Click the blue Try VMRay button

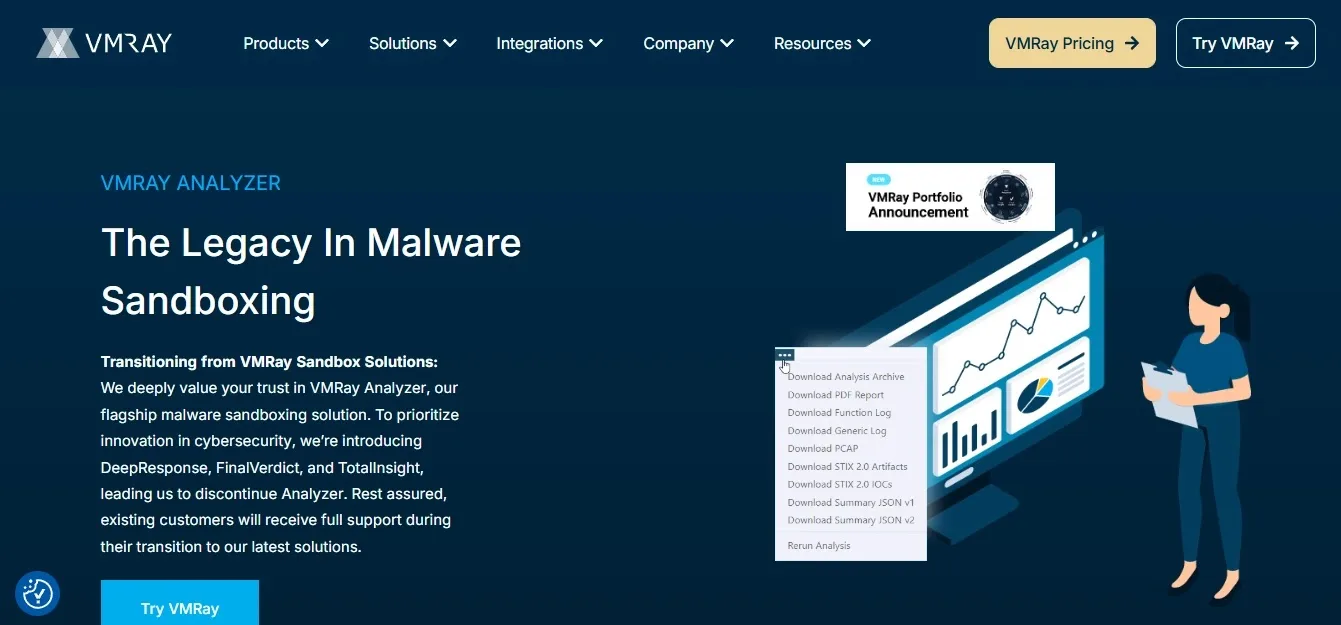[180, 603]
